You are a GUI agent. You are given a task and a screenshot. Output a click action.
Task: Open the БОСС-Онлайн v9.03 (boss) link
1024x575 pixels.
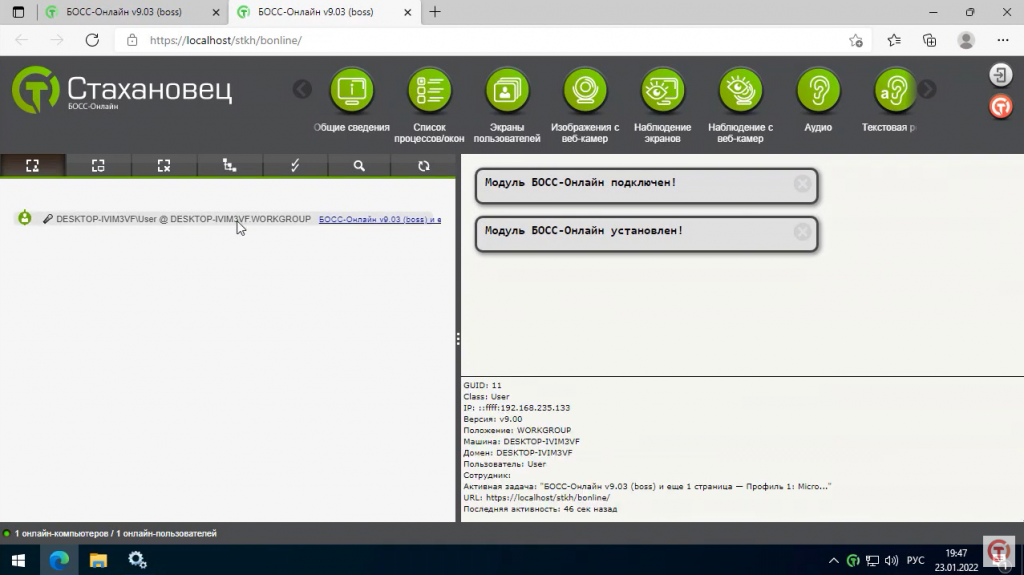tap(380, 220)
